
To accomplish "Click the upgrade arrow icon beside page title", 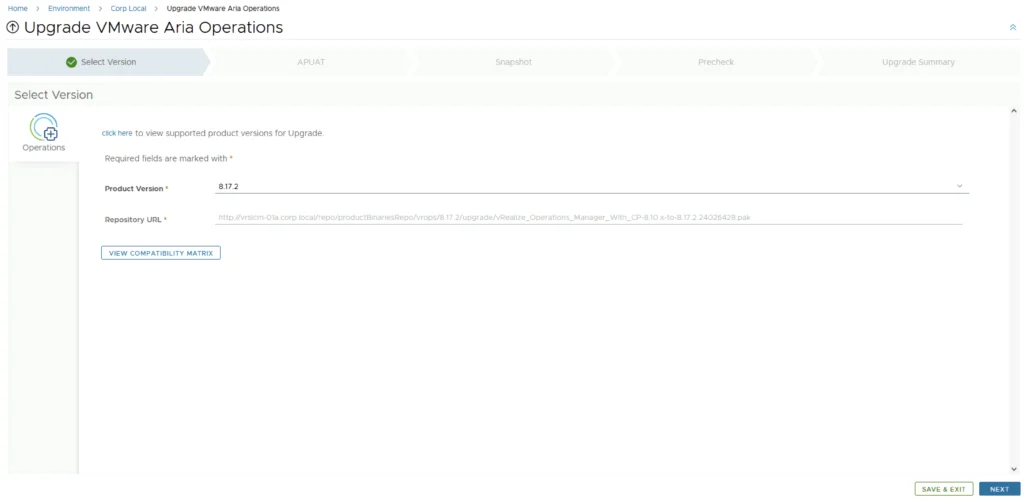I will point(12,27).
